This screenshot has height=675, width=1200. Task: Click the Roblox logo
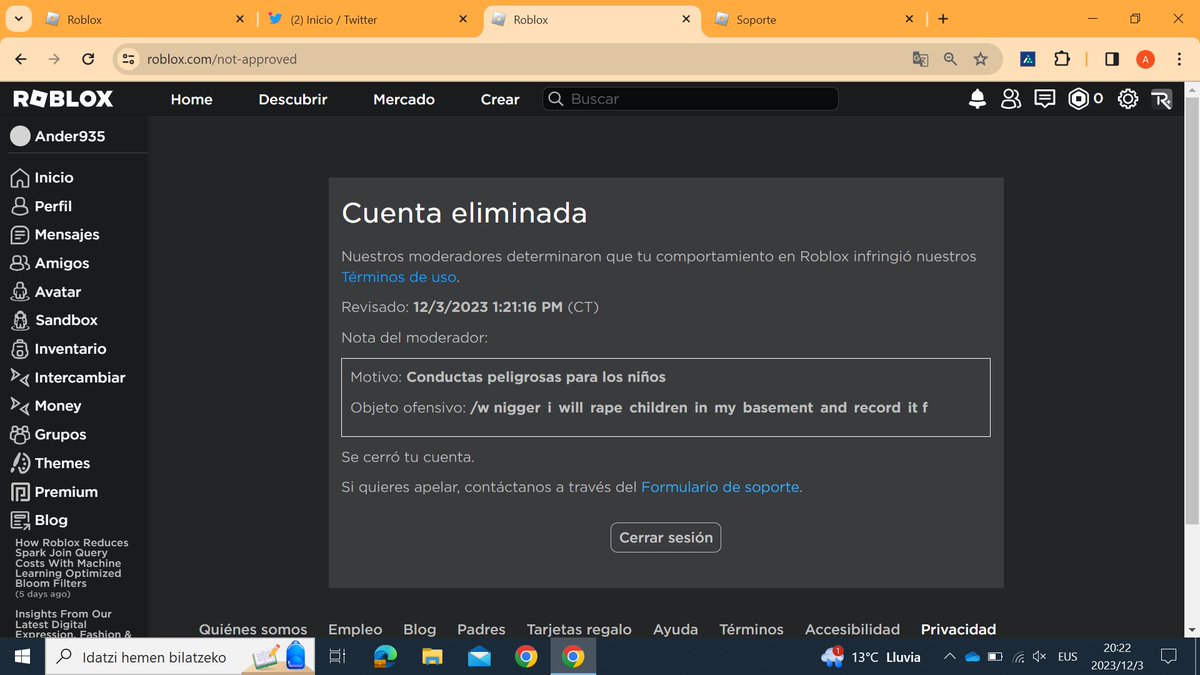pos(62,99)
